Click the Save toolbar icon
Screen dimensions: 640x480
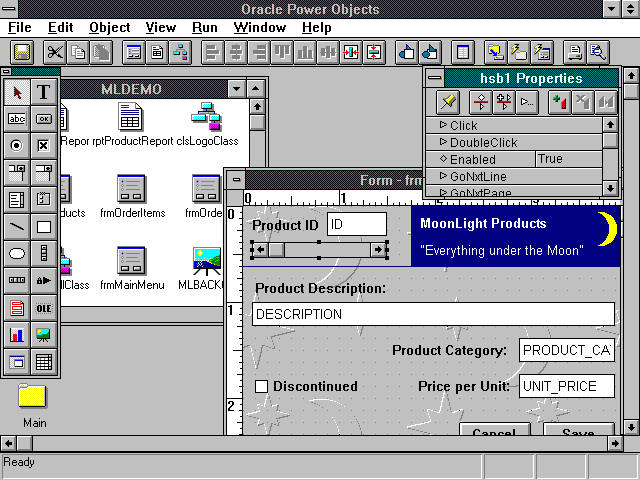pyautogui.click(x=21, y=51)
